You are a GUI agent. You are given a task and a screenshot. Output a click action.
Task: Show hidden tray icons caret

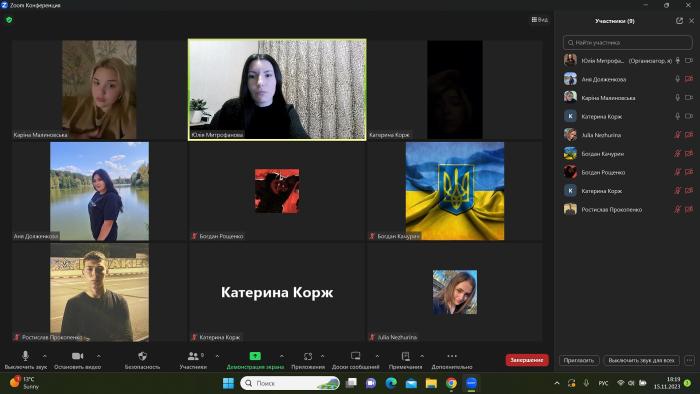(x=557, y=383)
